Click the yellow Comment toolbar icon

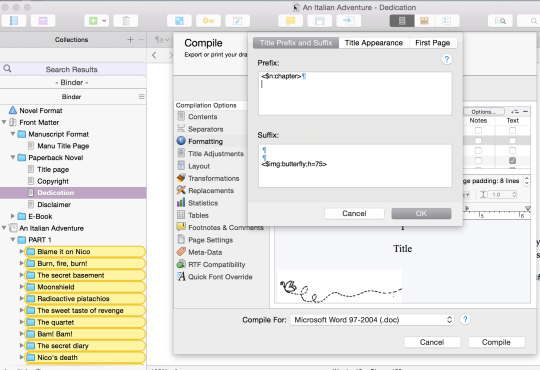pyautogui.click(x=290, y=21)
